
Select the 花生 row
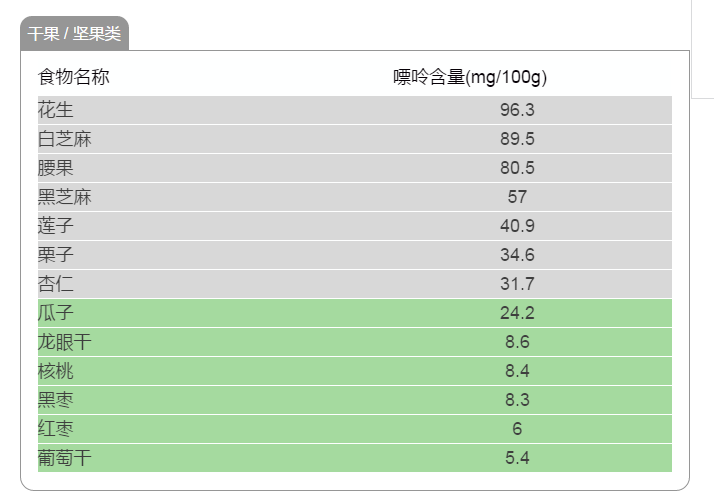pyautogui.click(x=355, y=110)
